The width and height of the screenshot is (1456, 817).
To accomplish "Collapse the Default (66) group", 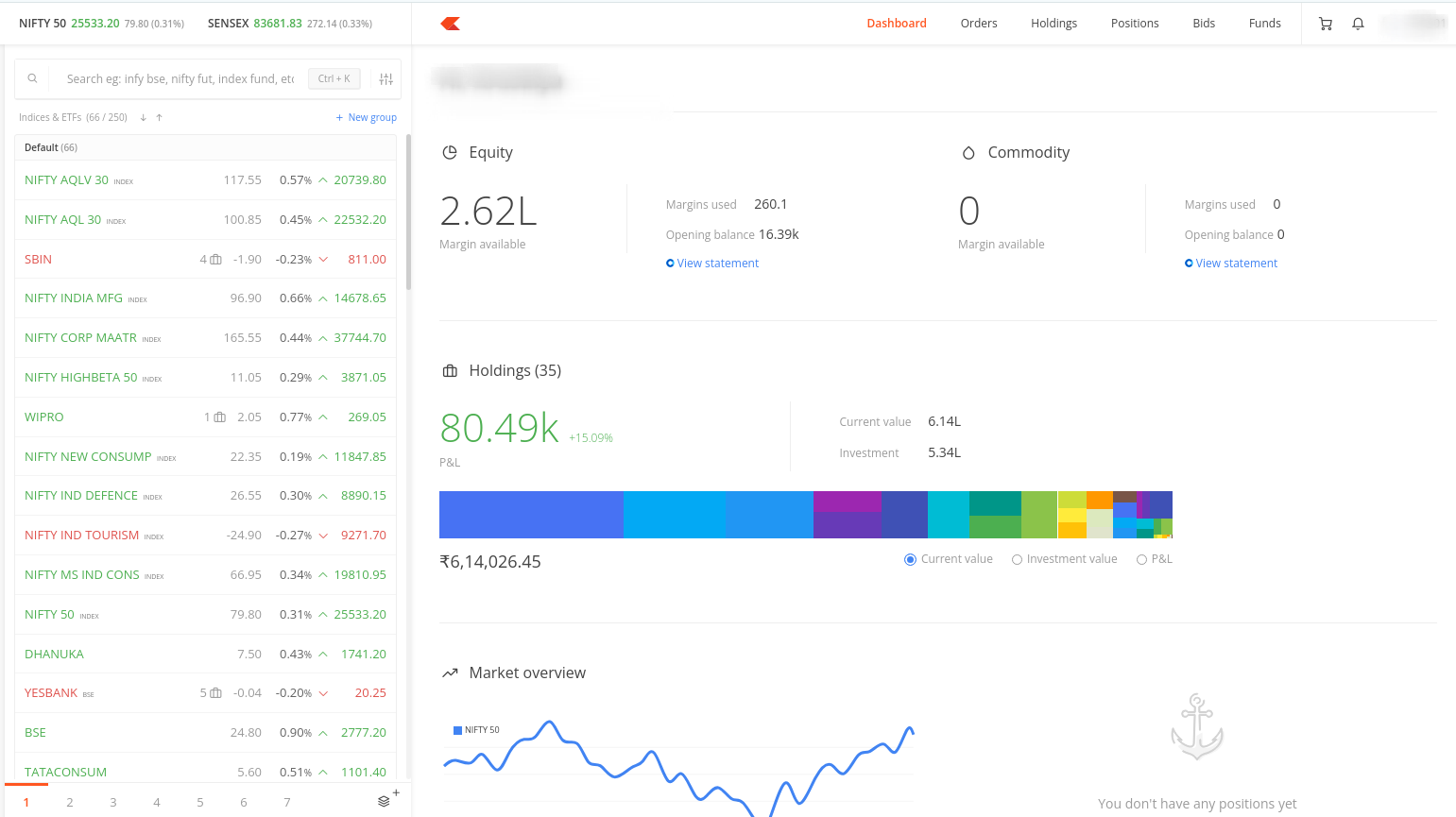I will [x=205, y=147].
